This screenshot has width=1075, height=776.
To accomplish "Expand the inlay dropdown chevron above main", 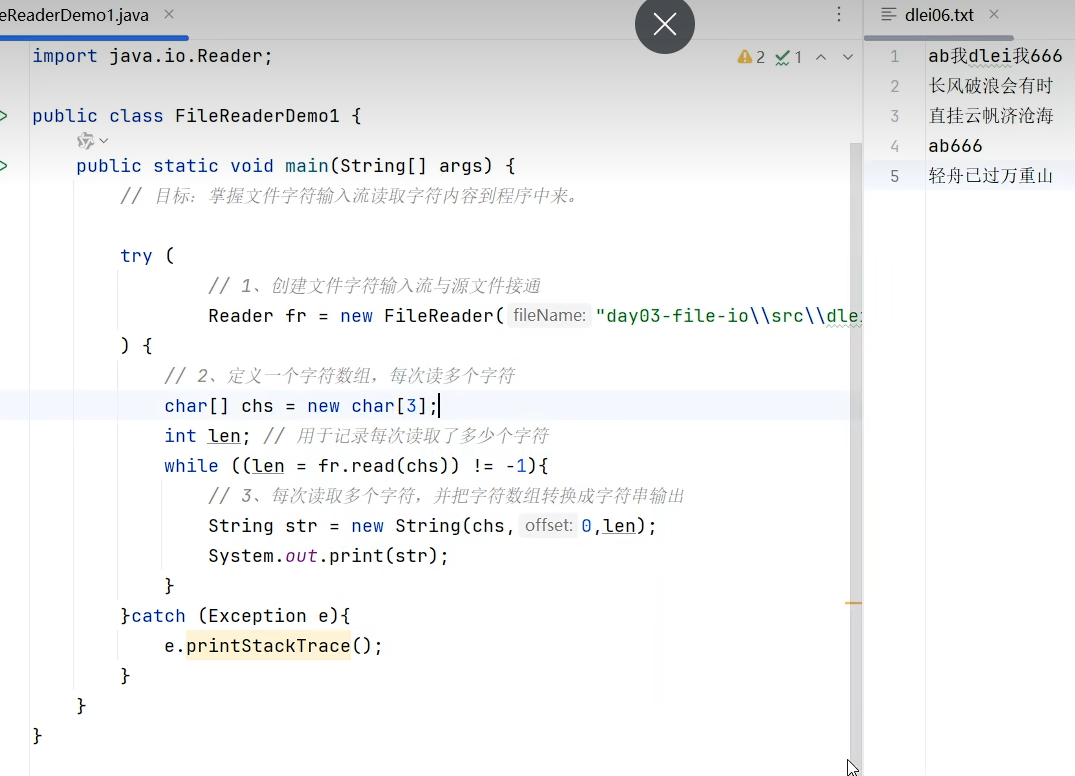I will point(104,141).
